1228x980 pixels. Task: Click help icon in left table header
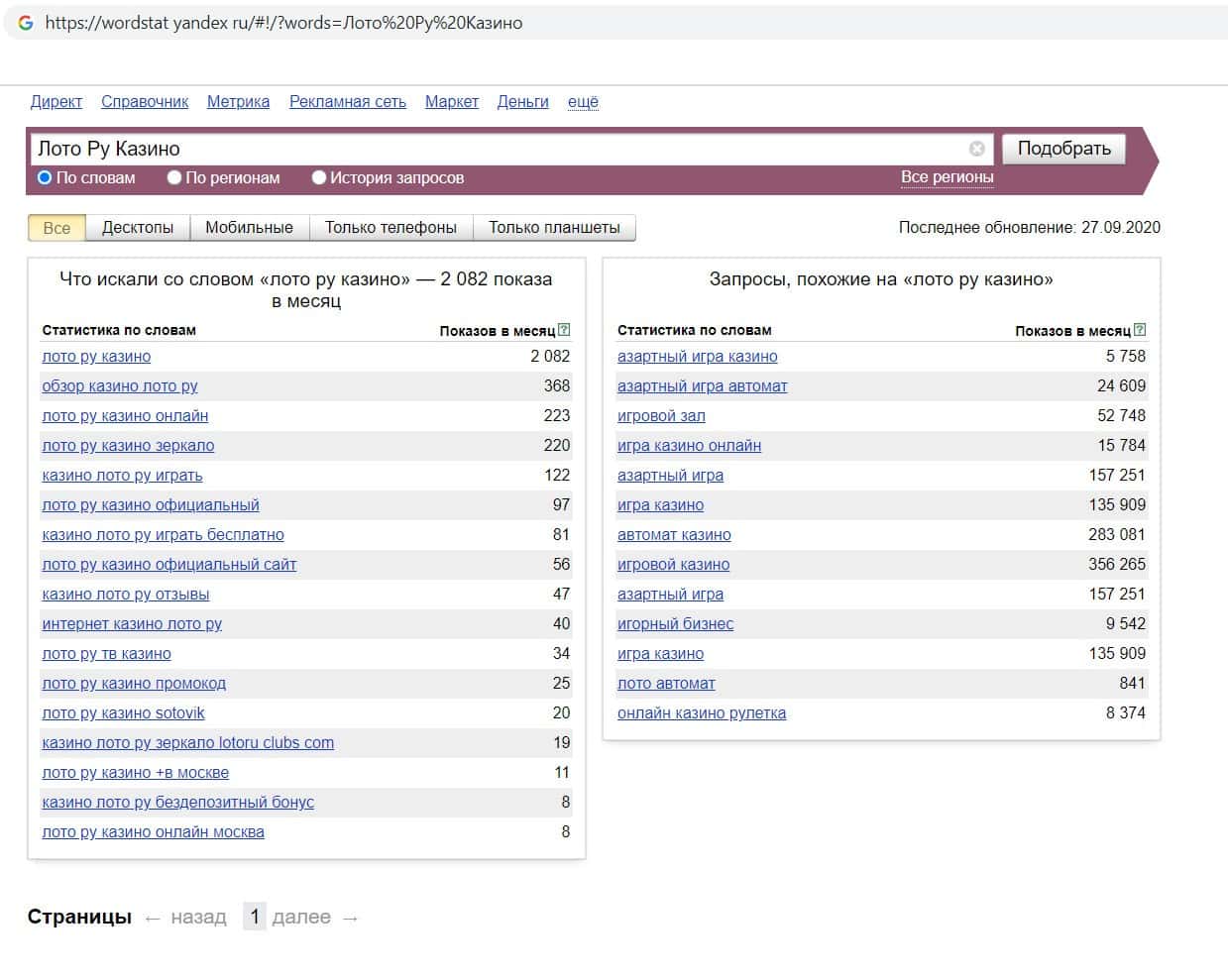564,330
